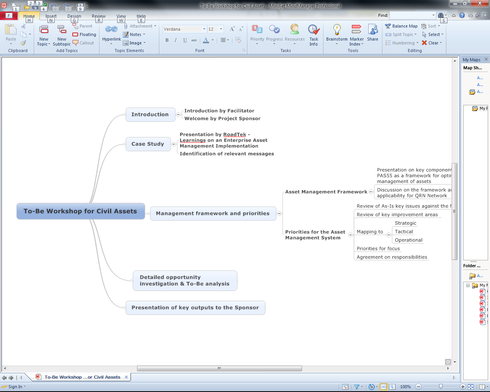Toggle bold formatting

167,40
